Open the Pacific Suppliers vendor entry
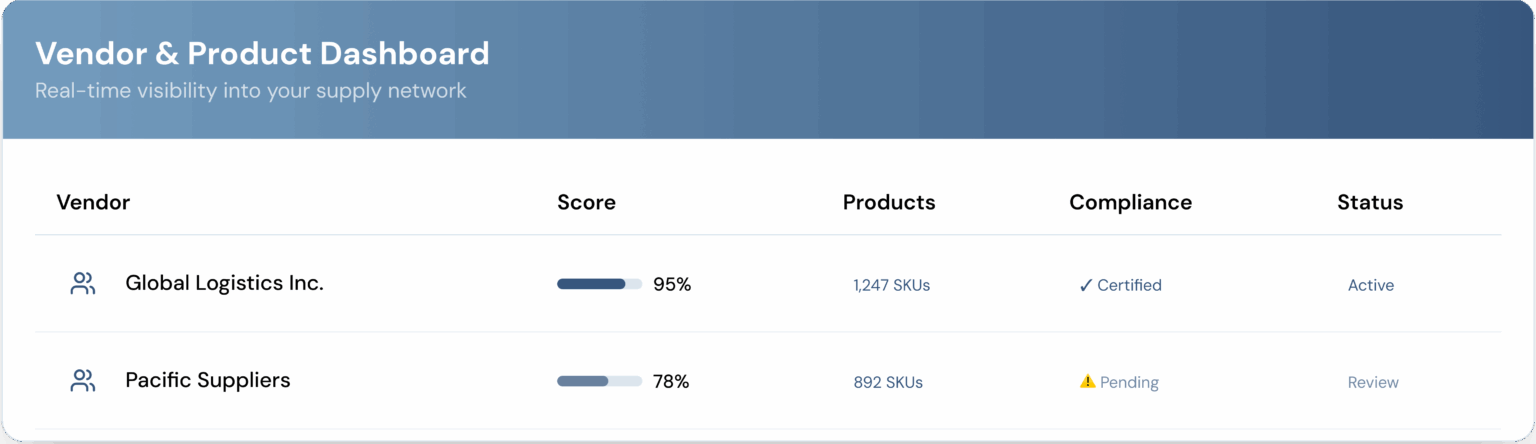1536x444 pixels. 207,380
